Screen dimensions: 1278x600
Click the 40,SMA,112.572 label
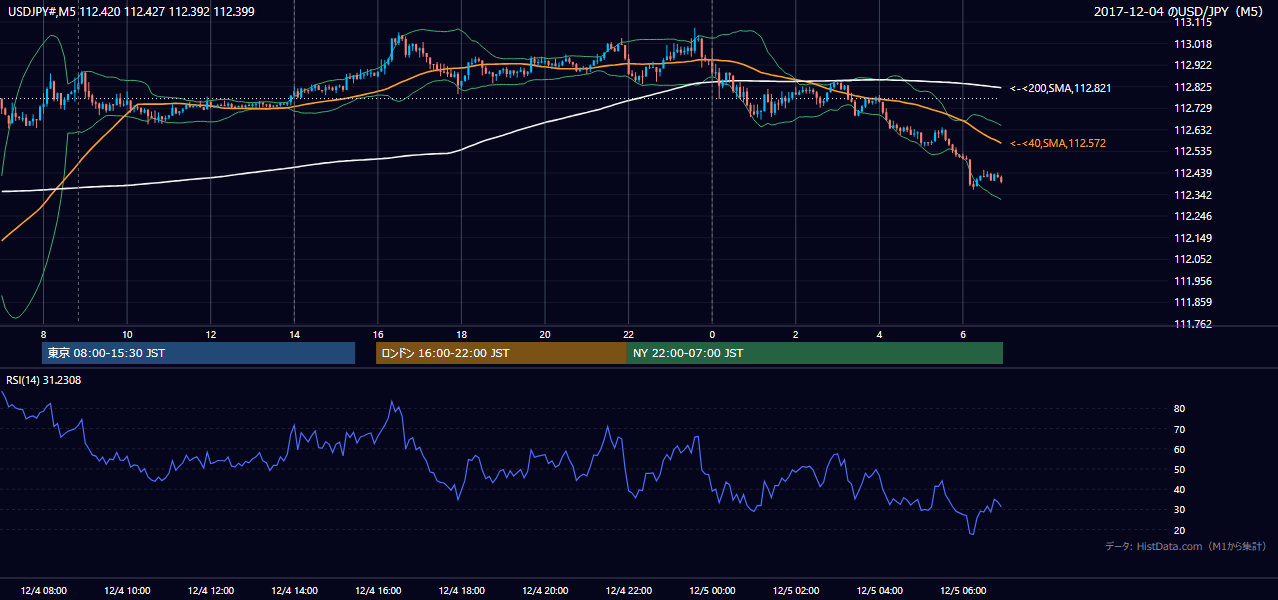tap(1057, 144)
